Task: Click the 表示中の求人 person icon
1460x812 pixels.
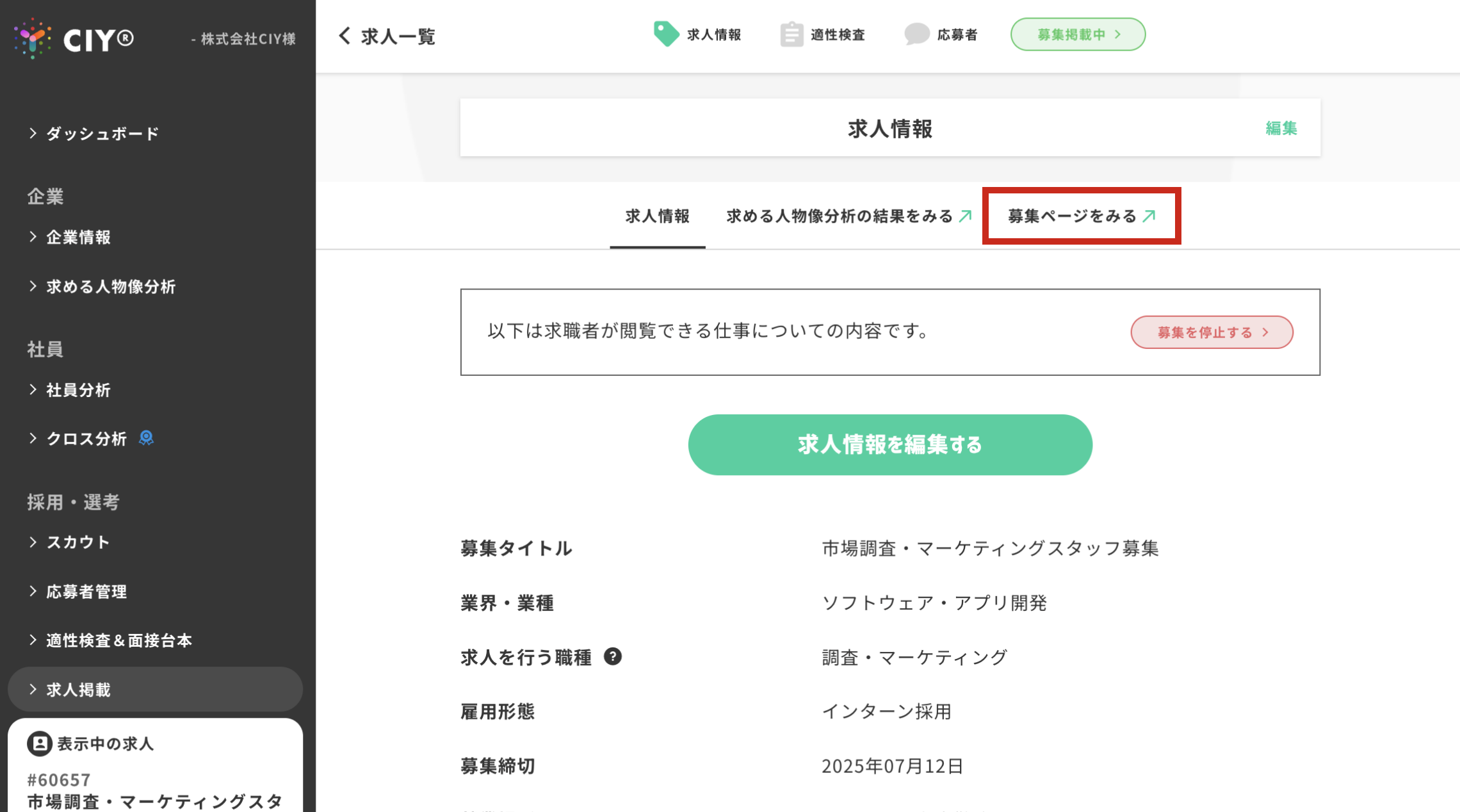Action: (39, 743)
